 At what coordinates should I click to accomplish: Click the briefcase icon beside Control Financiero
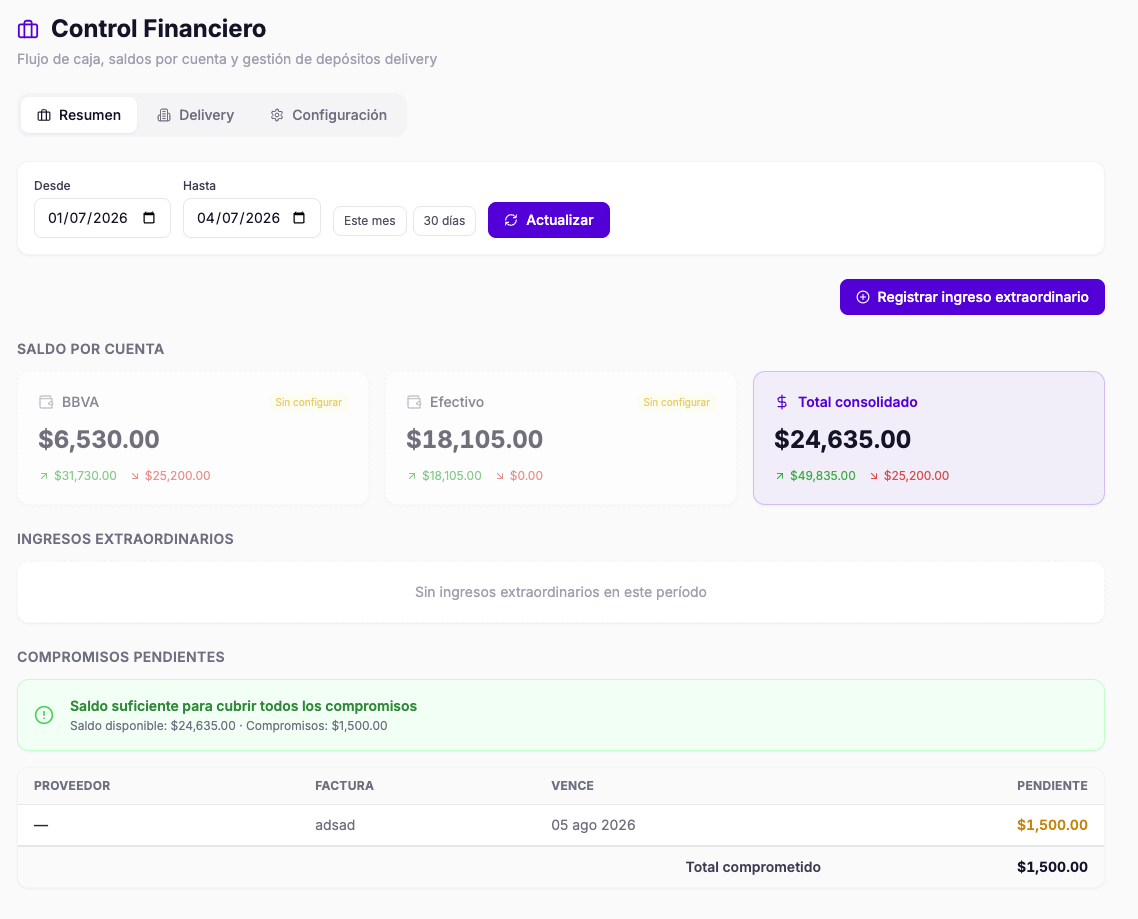(28, 29)
